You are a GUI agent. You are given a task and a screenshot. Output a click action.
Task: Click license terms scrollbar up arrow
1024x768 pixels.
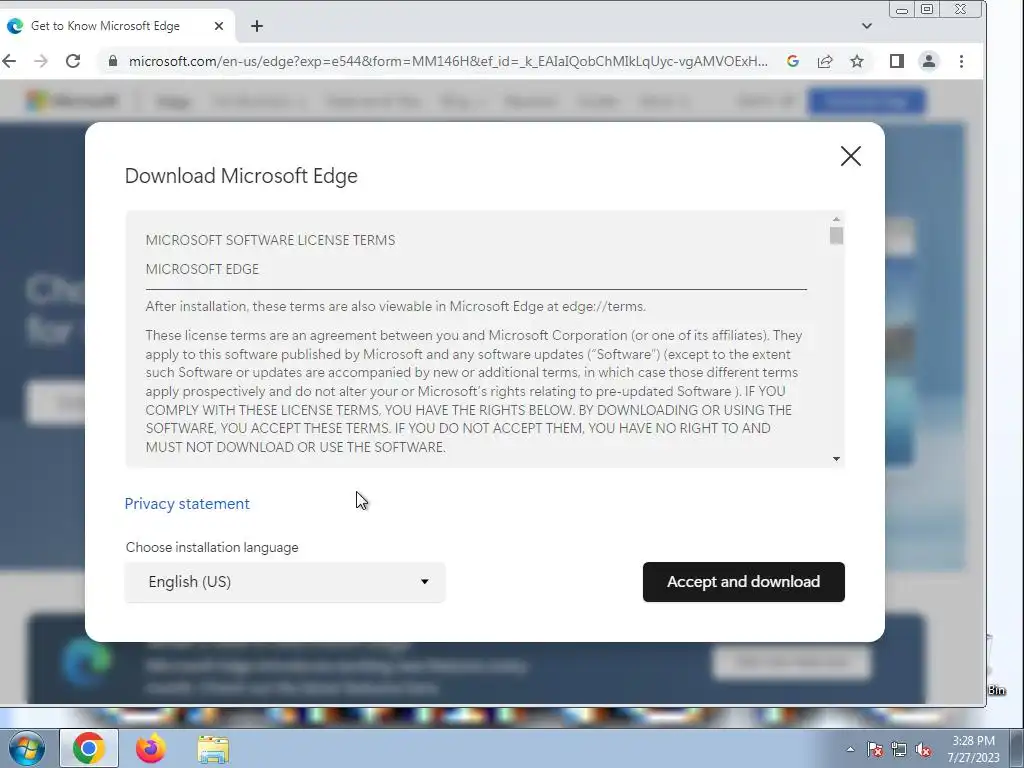click(x=836, y=219)
